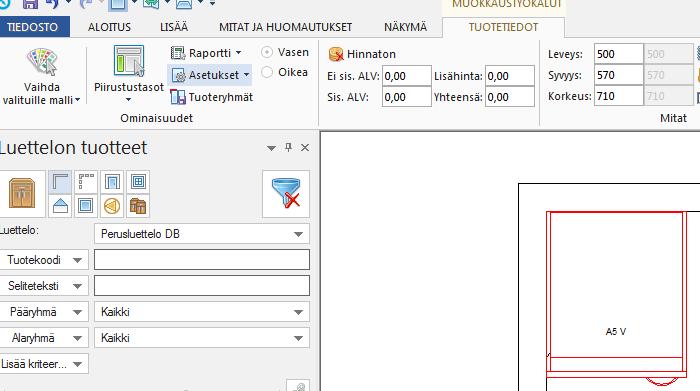Select the door frame filter icon
700x391 pixels.
pos(112,182)
